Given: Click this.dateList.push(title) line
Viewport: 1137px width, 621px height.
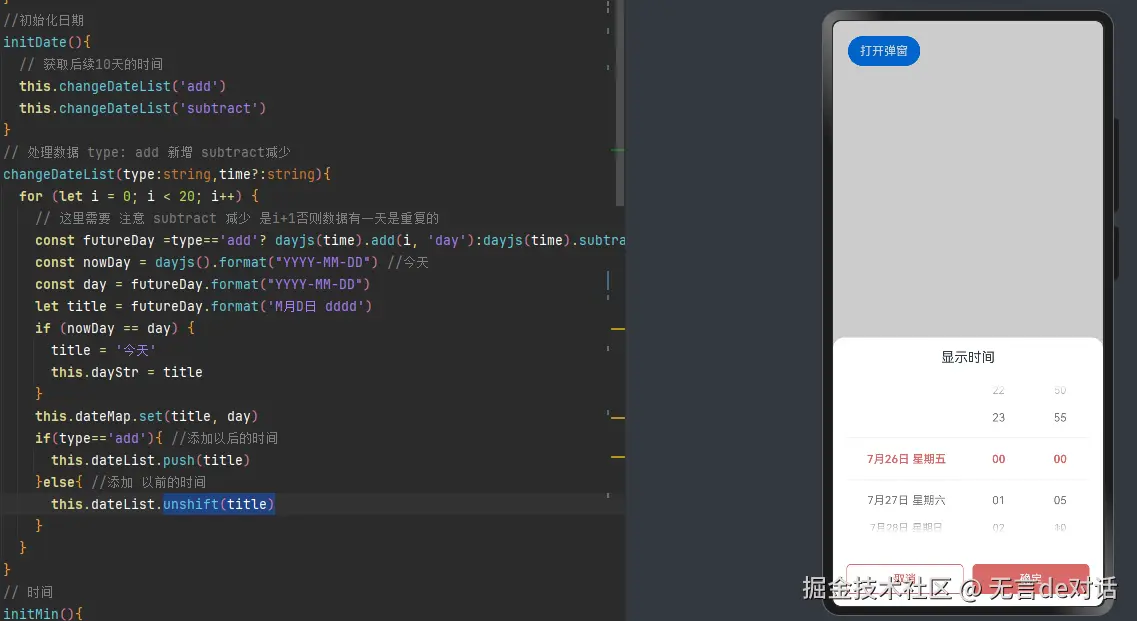Looking at the screenshot, I should [x=151, y=460].
